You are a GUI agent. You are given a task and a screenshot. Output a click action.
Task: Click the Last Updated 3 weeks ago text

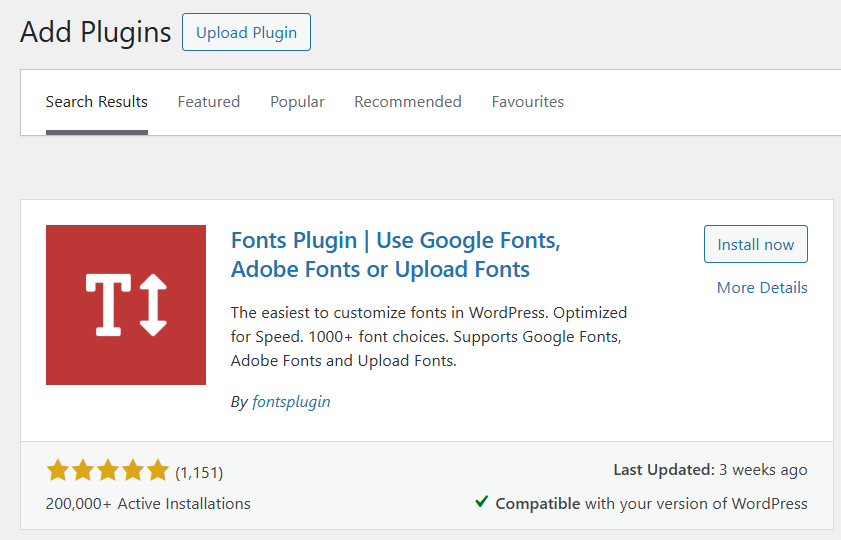coord(710,470)
